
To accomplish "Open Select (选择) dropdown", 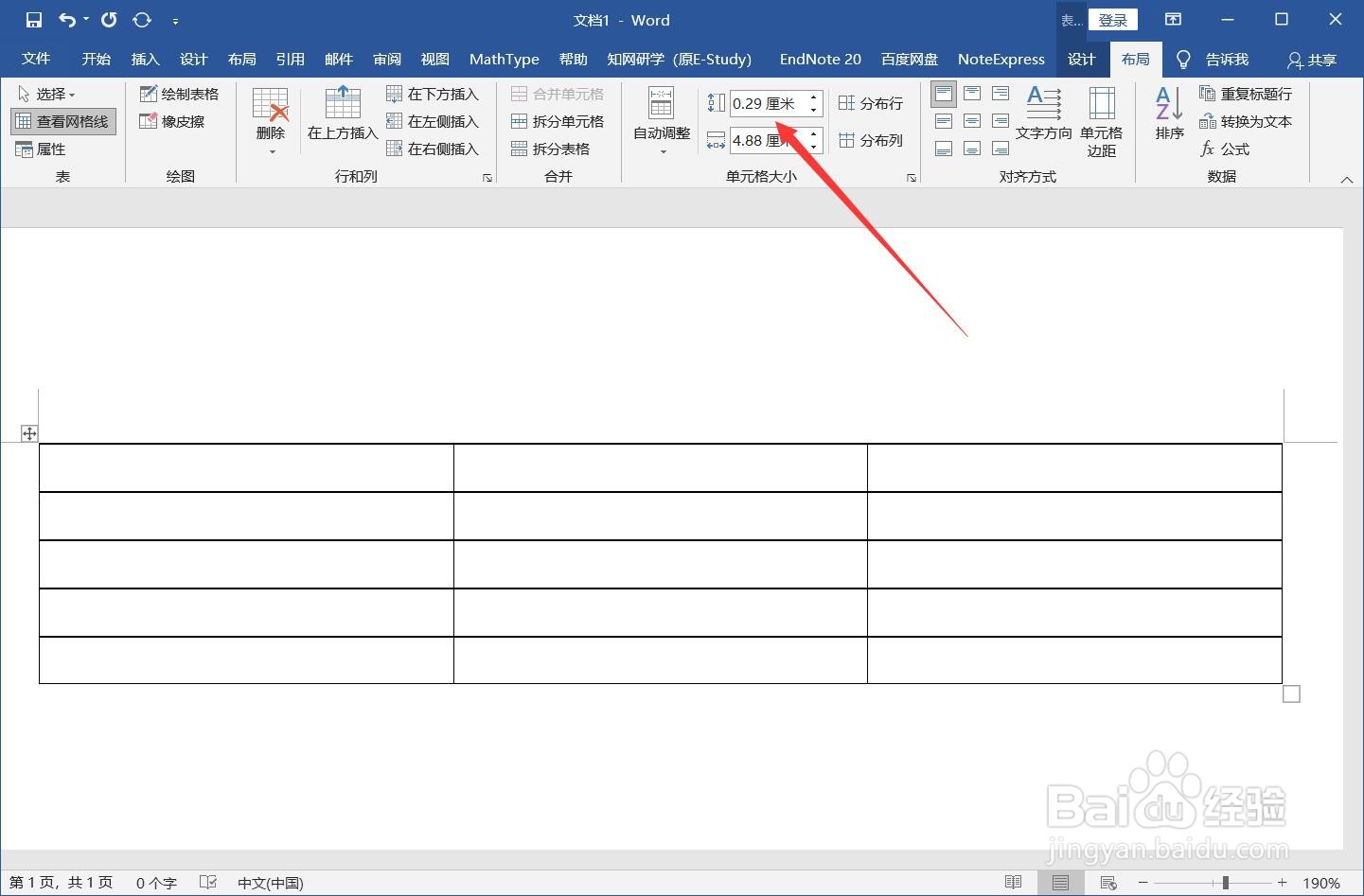I will tap(46, 94).
